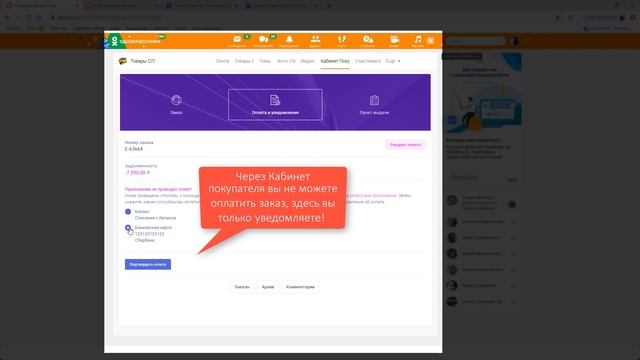Screen dimensions: 640x360
Task: Switch to the Видео tab
Action: tap(308, 61)
